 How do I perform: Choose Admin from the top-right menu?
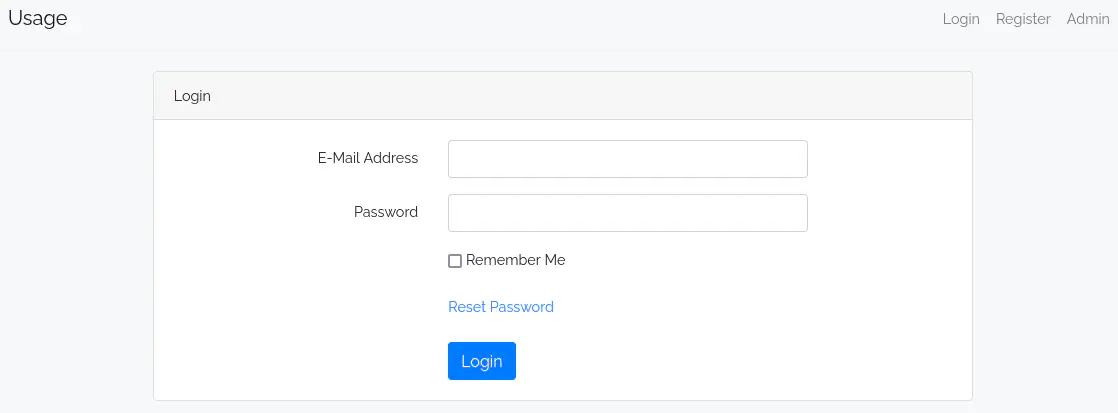point(1087,19)
